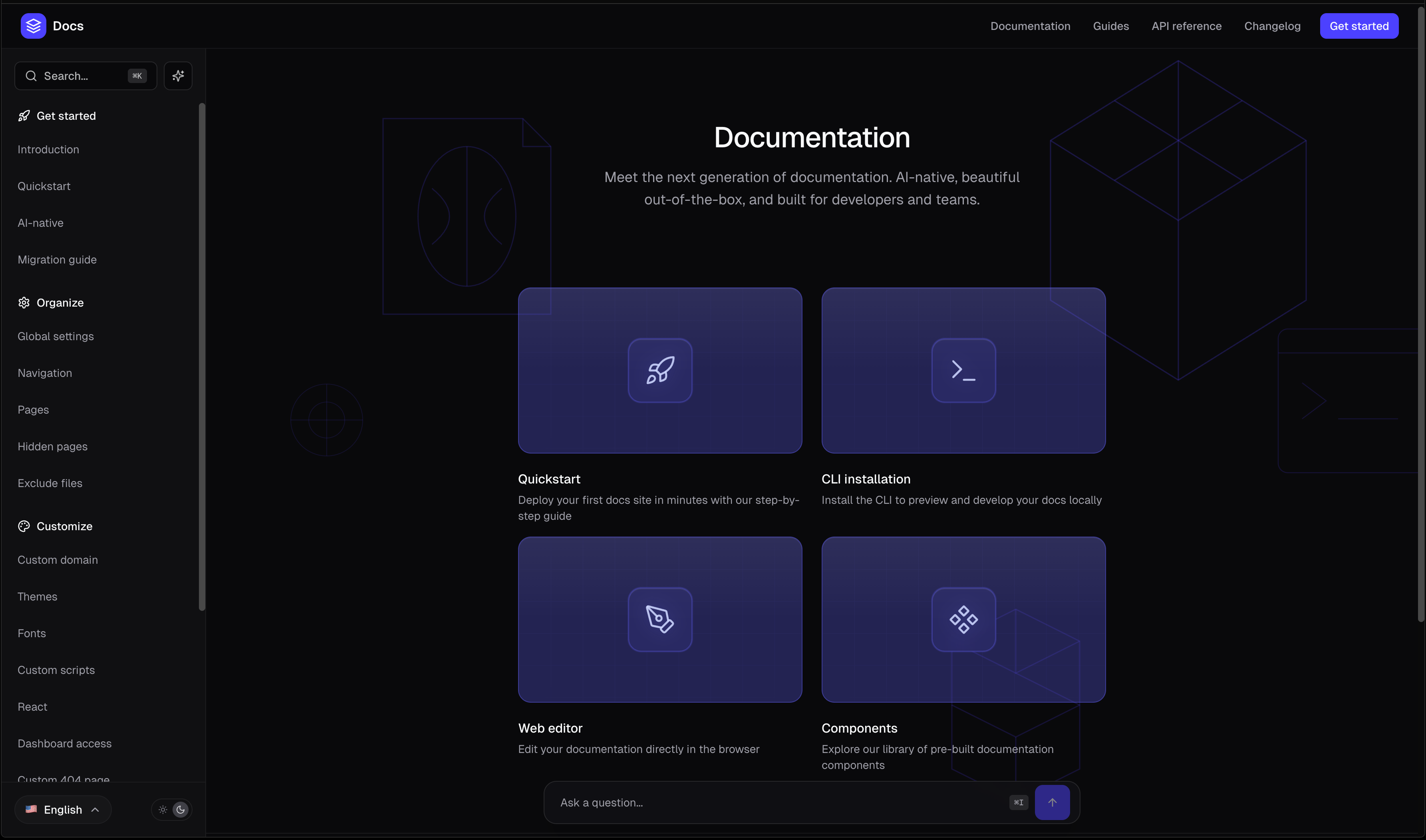
Task: Open Global settings sidebar page
Action: pyautogui.click(x=56, y=336)
